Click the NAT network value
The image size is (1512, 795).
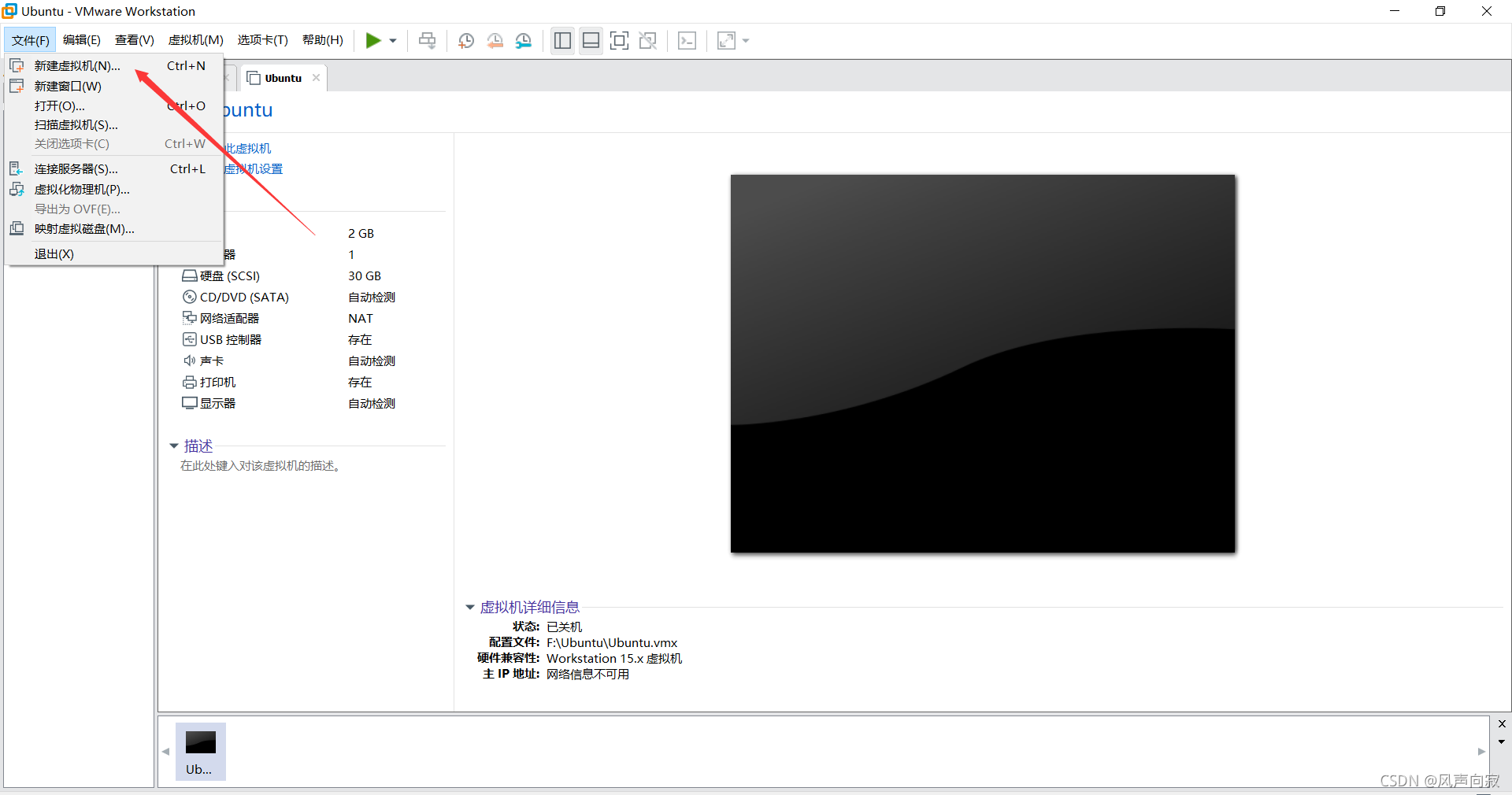coord(361,318)
